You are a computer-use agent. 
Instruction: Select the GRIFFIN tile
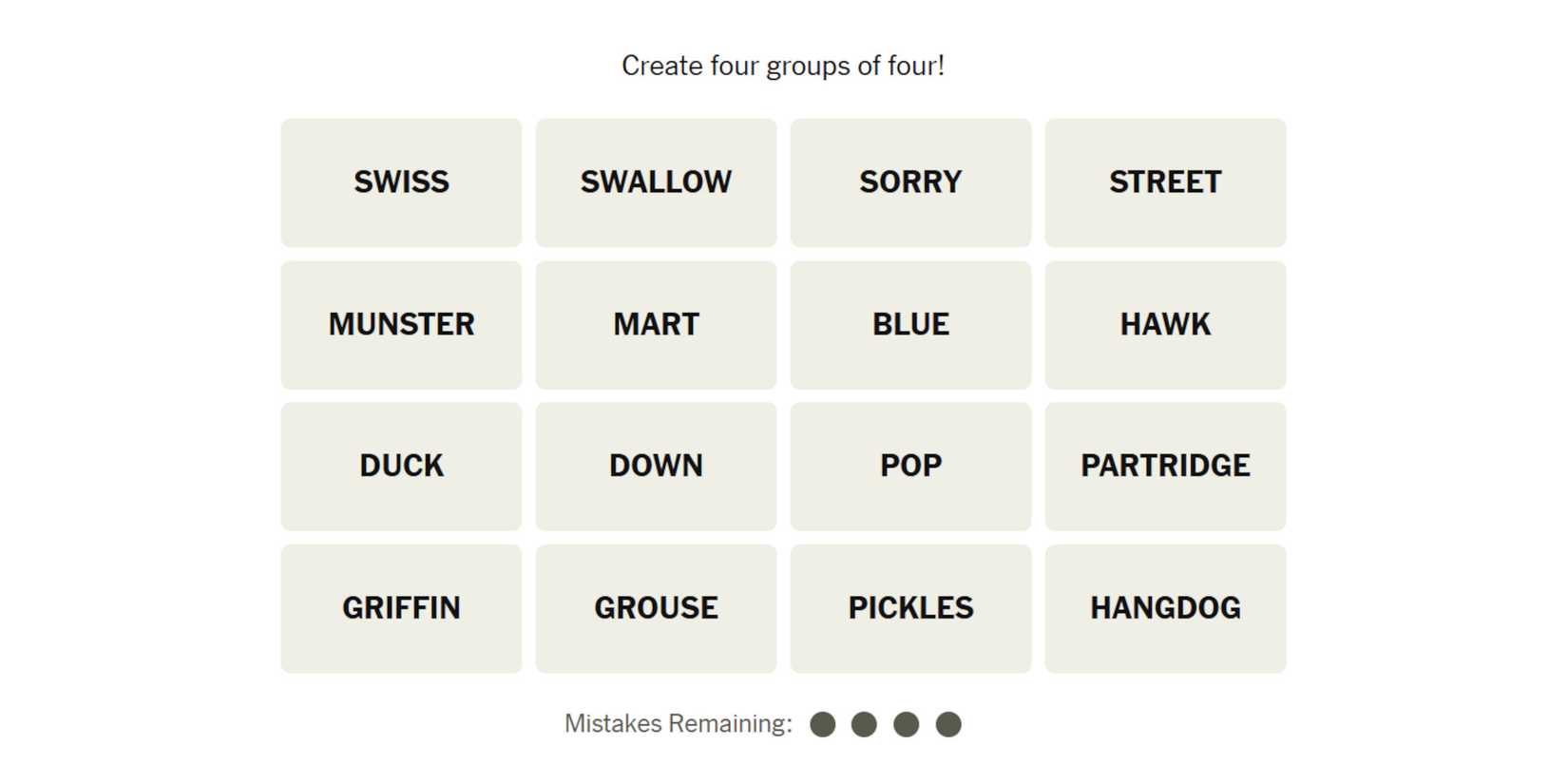point(401,608)
